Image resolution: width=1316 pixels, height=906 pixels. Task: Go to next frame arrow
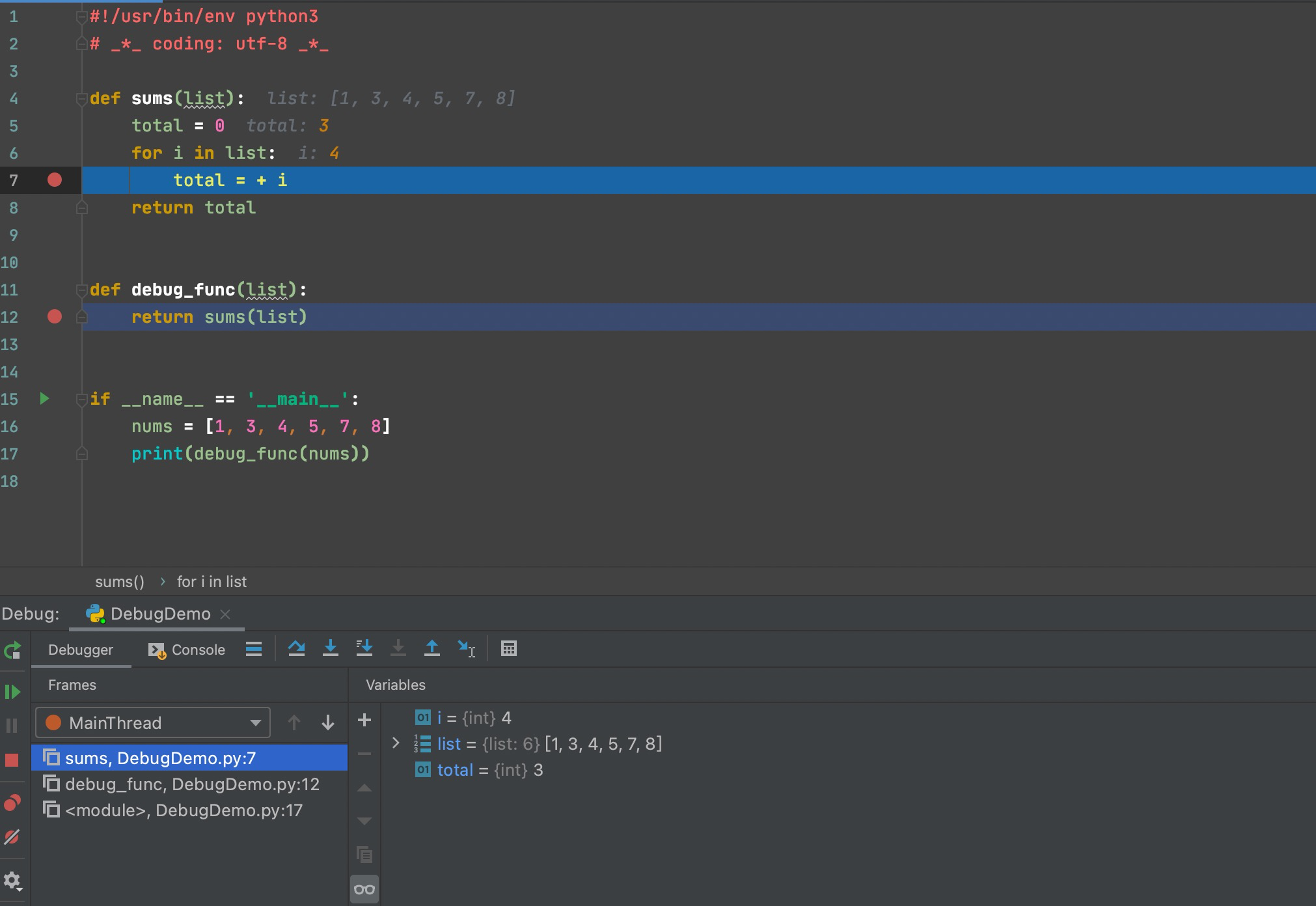pyautogui.click(x=328, y=722)
